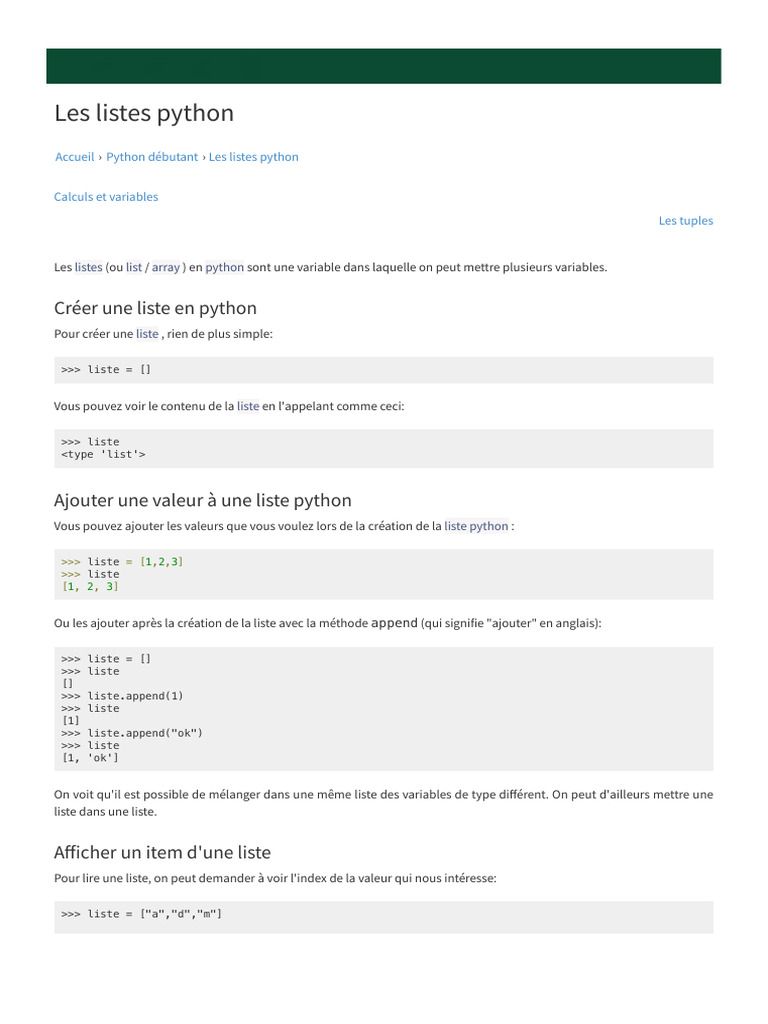This screenshot has width=768, height=1024.
Task: Click the 'Ajouter une valeur à une liste python' heading
Action: [202, 500]
